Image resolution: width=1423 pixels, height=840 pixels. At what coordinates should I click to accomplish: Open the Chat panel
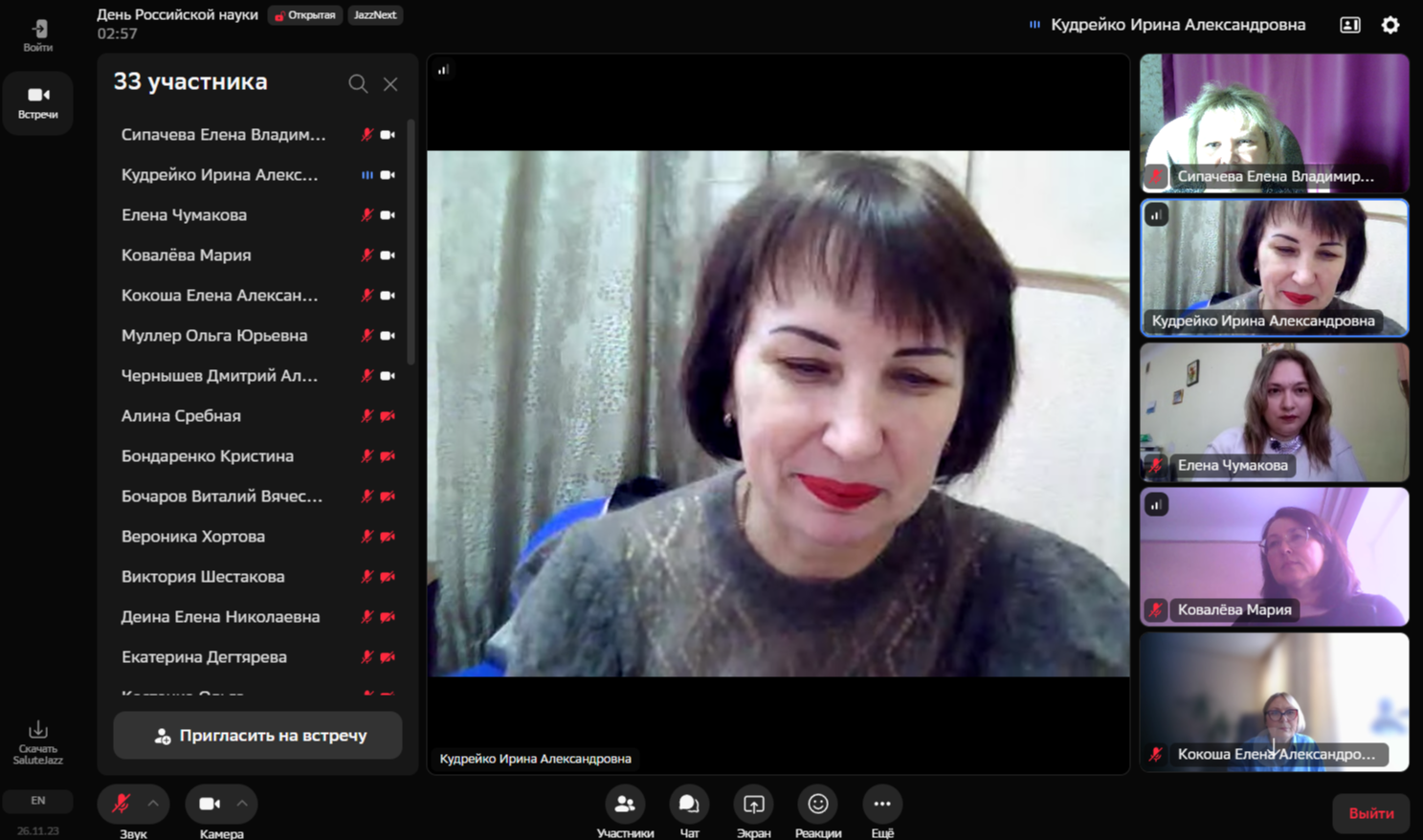point(689,805)
